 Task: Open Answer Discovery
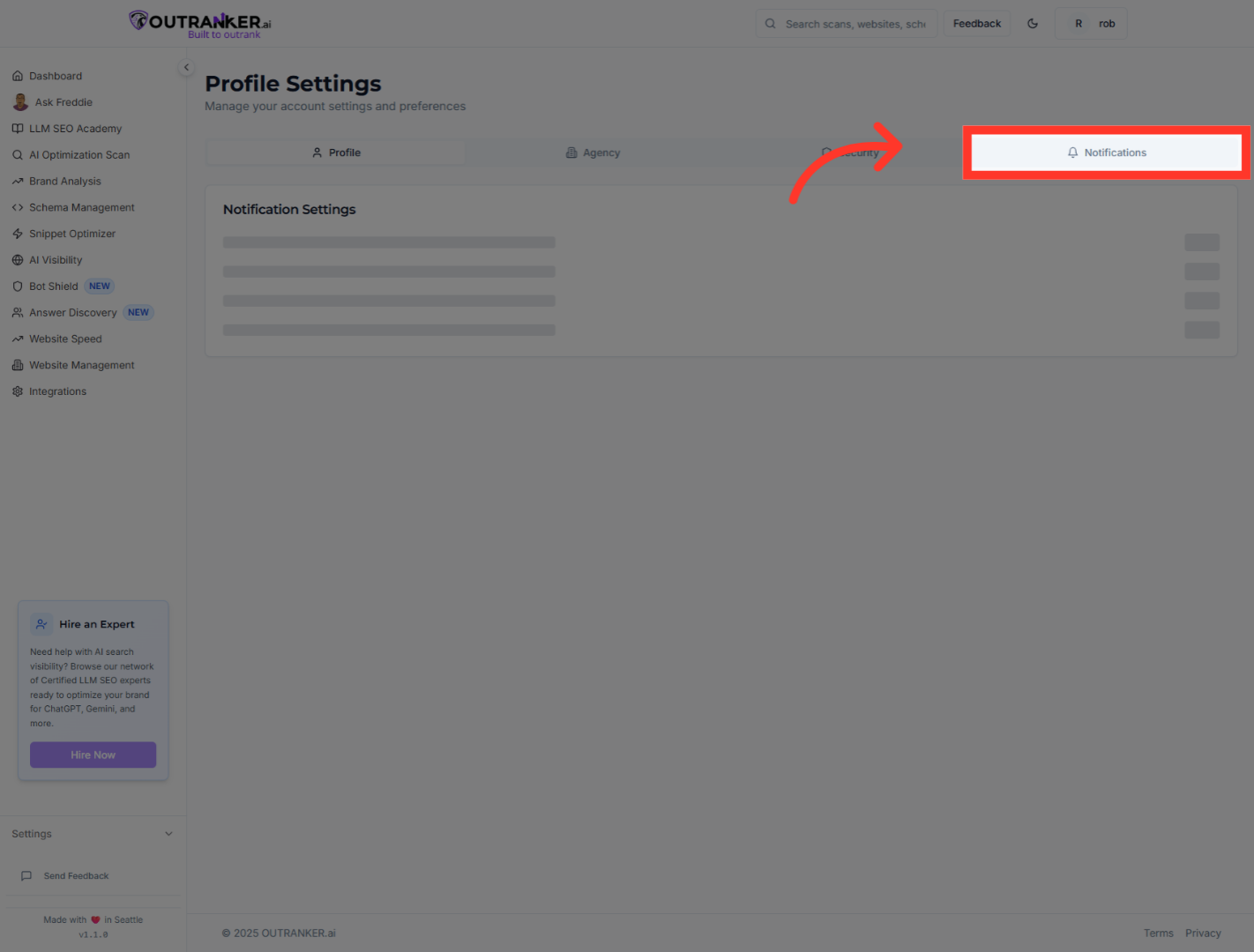pos(73,312)
